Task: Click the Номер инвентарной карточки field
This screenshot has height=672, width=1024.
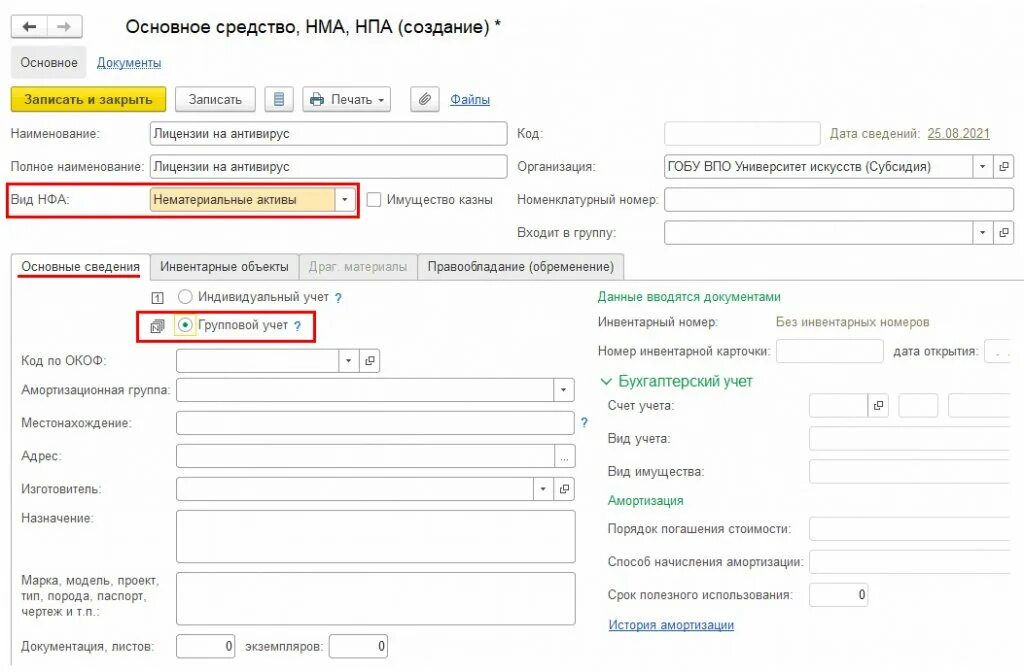Action: (x=829, y=351)
